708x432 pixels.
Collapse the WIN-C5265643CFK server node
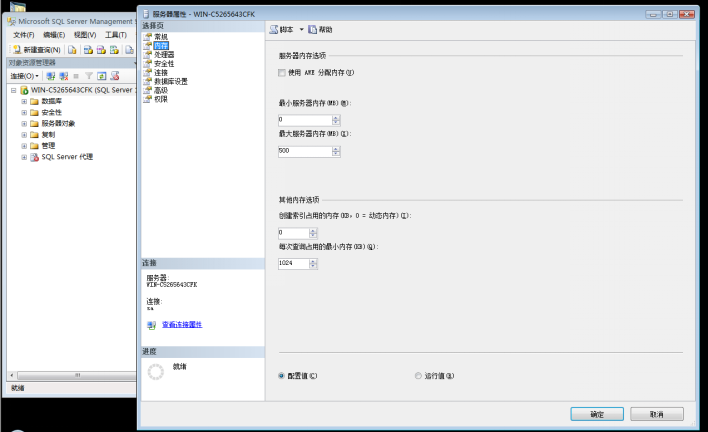[14, 90]
